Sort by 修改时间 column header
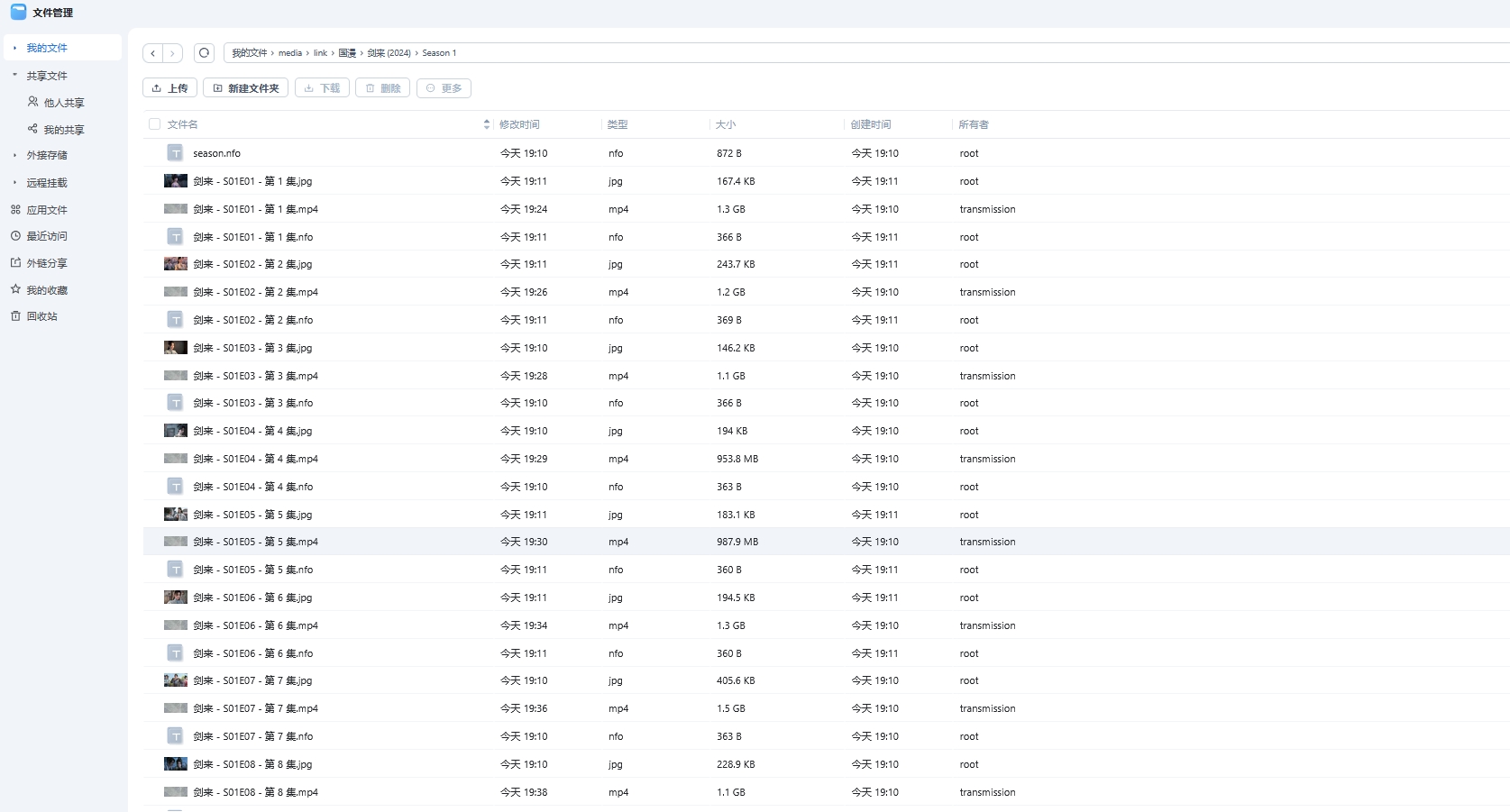 [x=519, y=124]
